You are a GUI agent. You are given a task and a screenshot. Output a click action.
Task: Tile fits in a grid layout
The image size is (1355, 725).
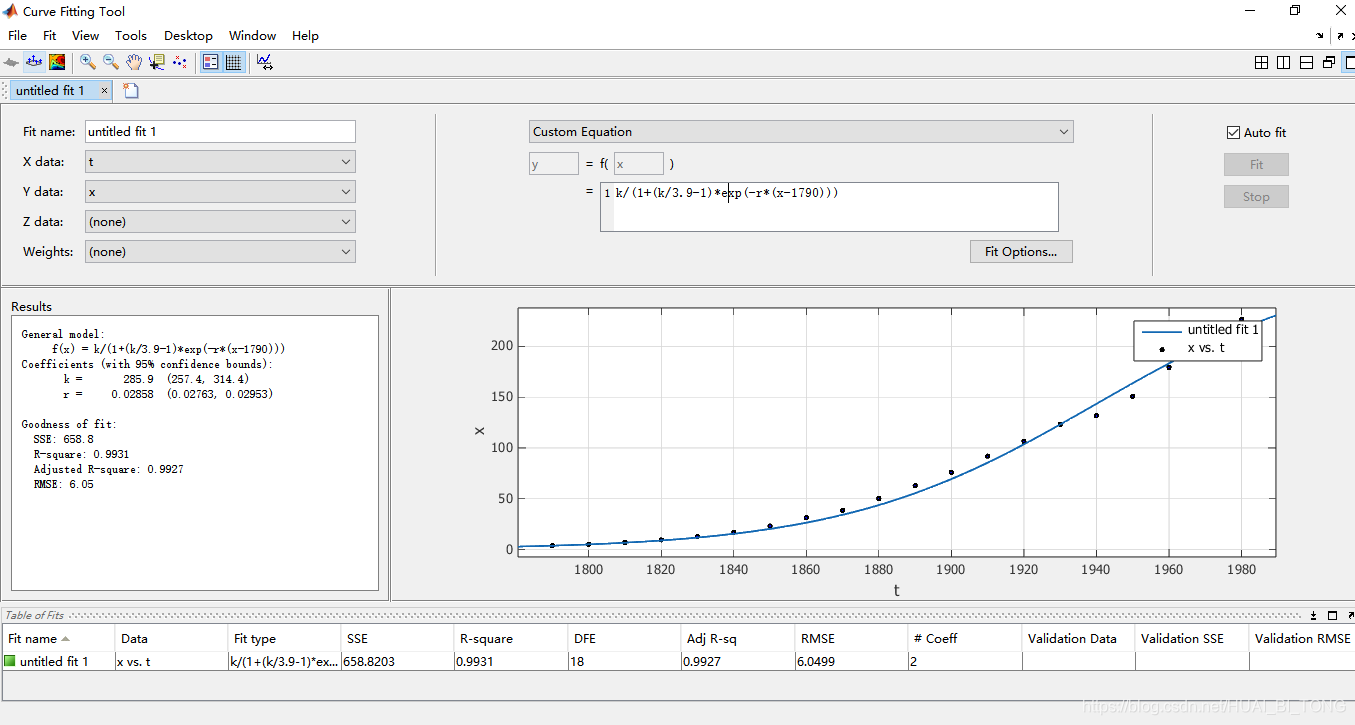coord(1262,62)
